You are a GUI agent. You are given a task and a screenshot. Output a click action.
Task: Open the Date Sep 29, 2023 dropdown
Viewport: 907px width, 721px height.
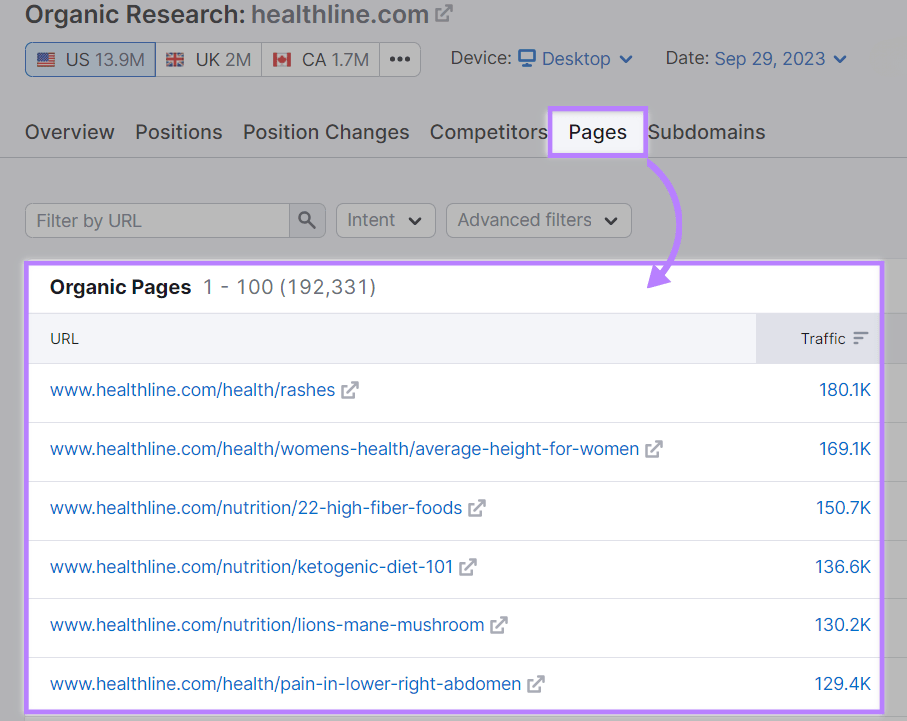click(780, 59)
